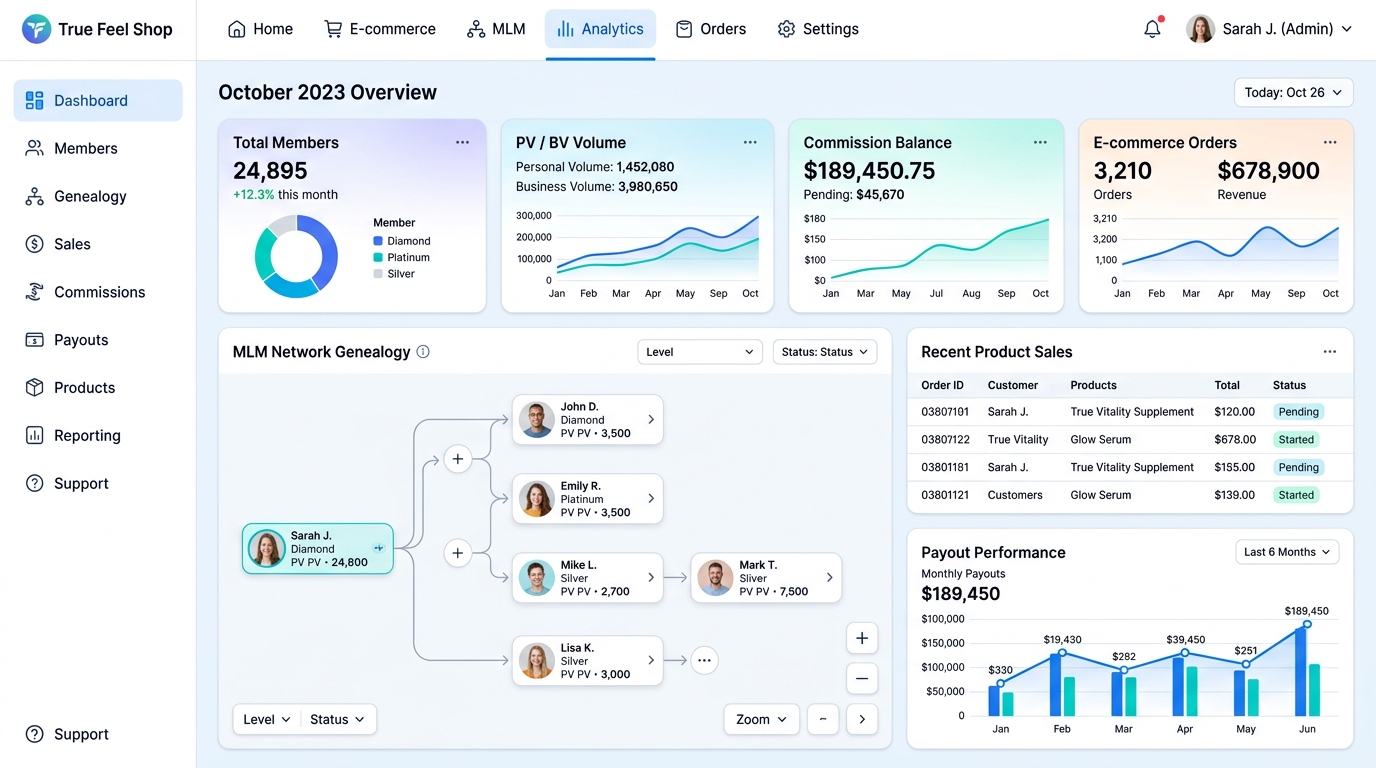
Task: Click the True Feel Shop logo icon
Action: [x=36, y=29]
